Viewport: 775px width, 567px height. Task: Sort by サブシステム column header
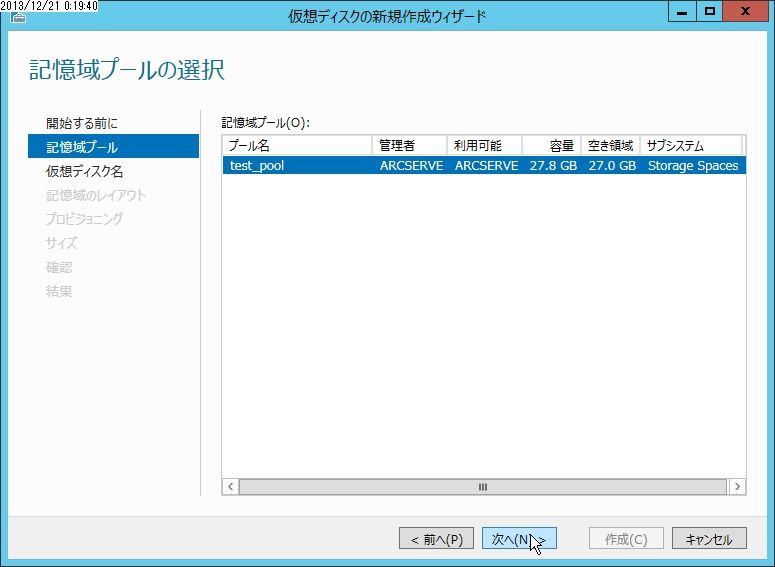click(x=691, y=145)
